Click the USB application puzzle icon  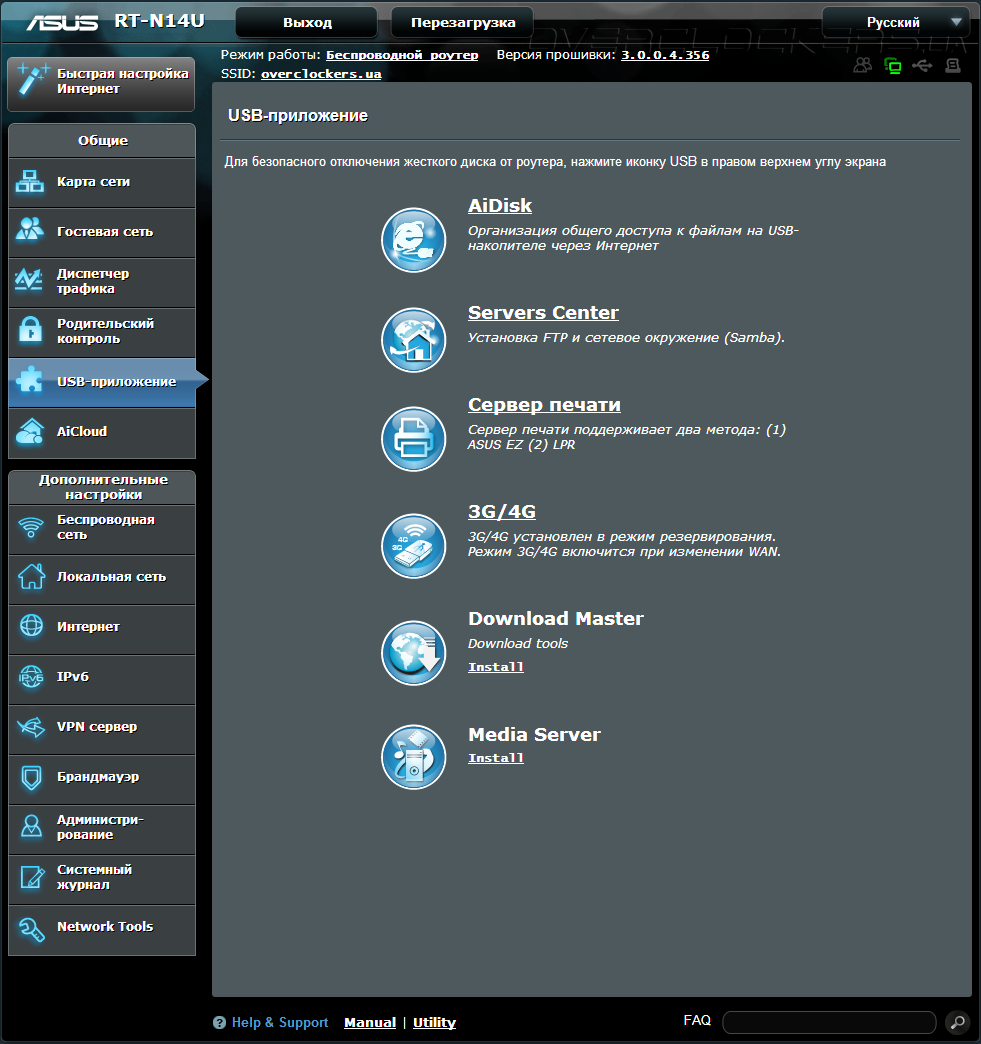(30, 380)
